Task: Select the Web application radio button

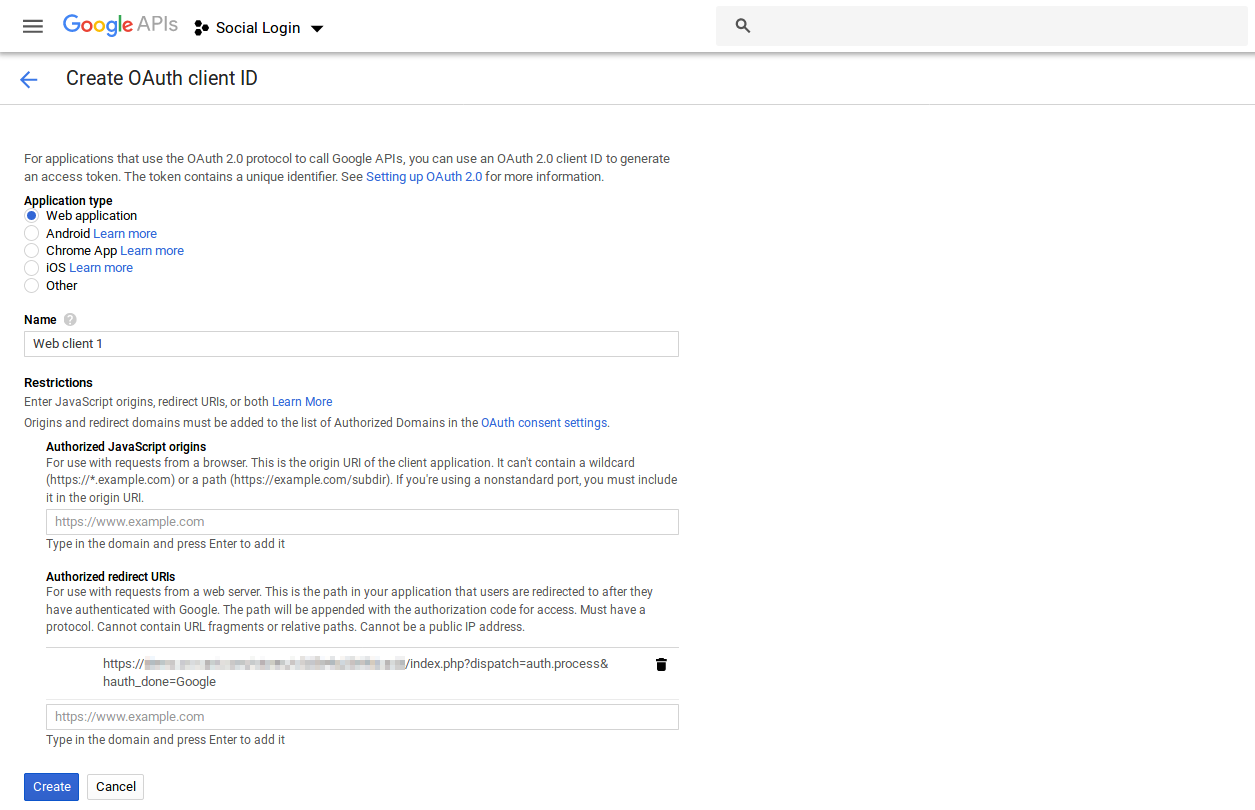Action: pyautogui.click(x=31, y=216)
